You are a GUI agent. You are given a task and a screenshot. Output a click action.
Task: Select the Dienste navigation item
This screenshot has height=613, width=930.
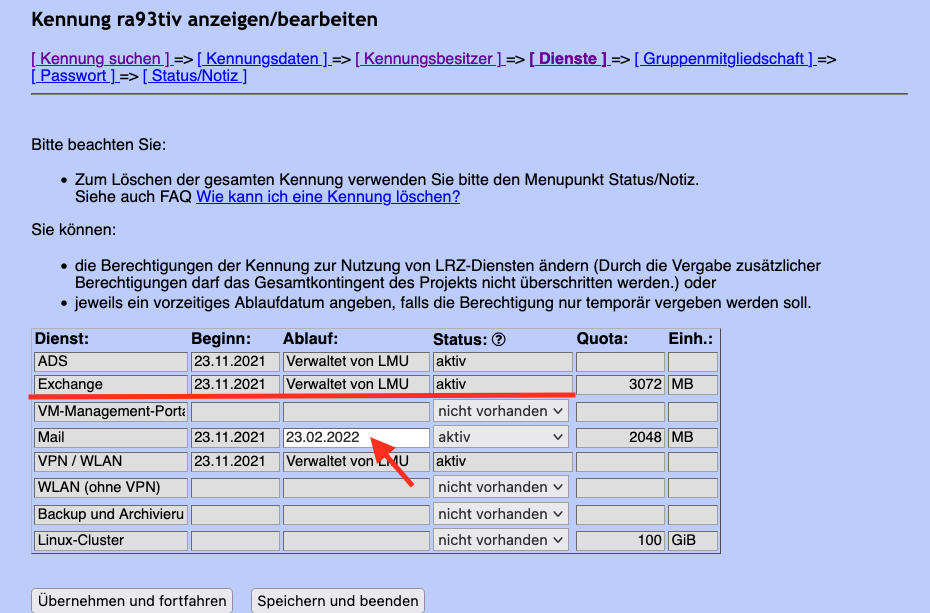(568, 59)
